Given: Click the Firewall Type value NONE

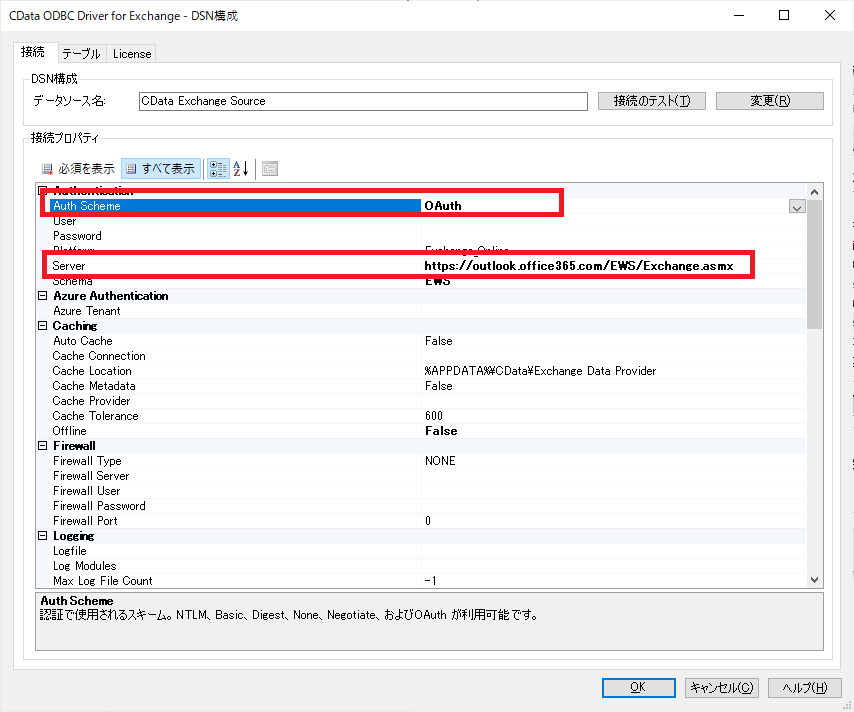Looking at the screenshot, I should tap(440, 461).
